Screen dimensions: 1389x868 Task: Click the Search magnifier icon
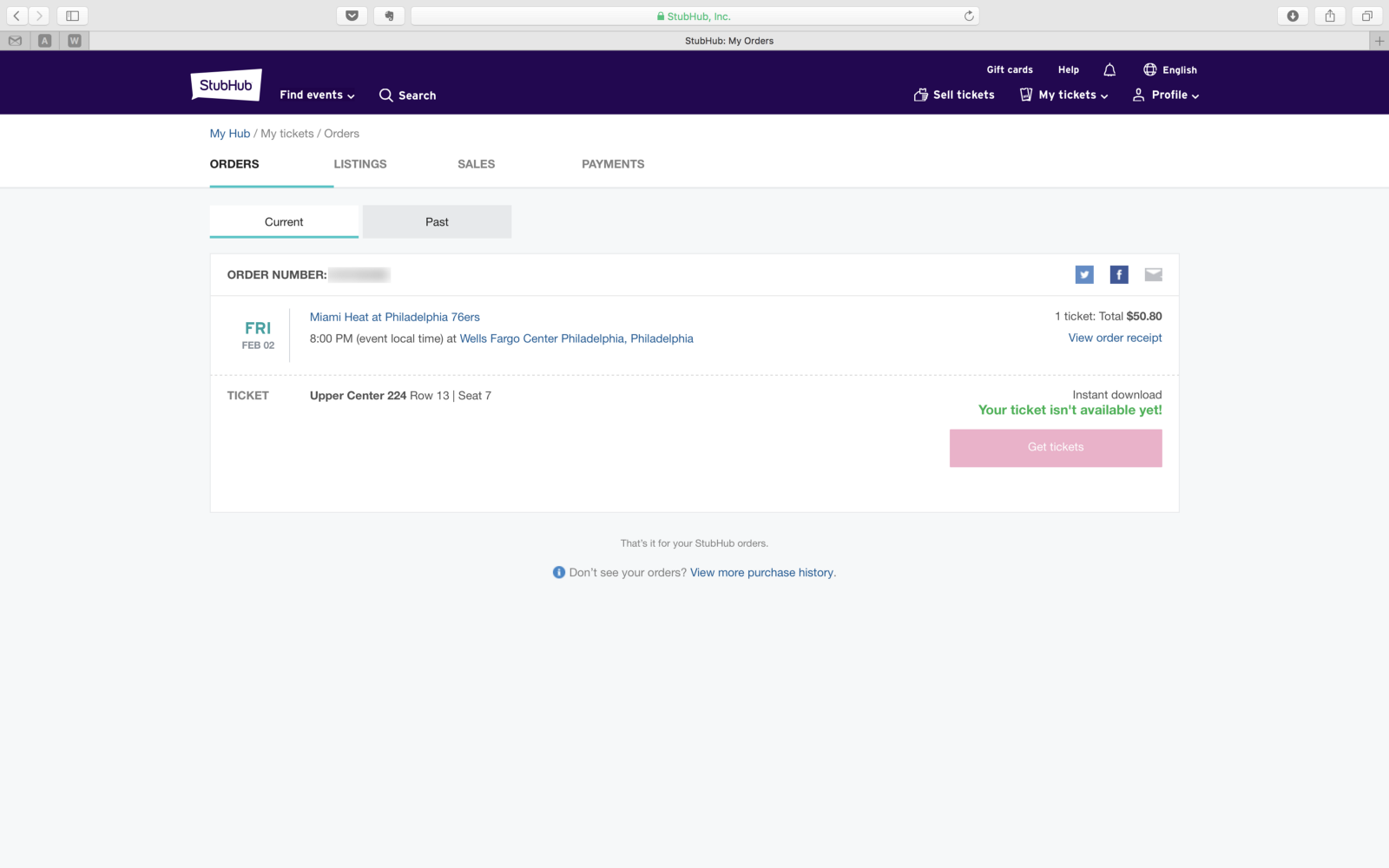tap(386, 95)
